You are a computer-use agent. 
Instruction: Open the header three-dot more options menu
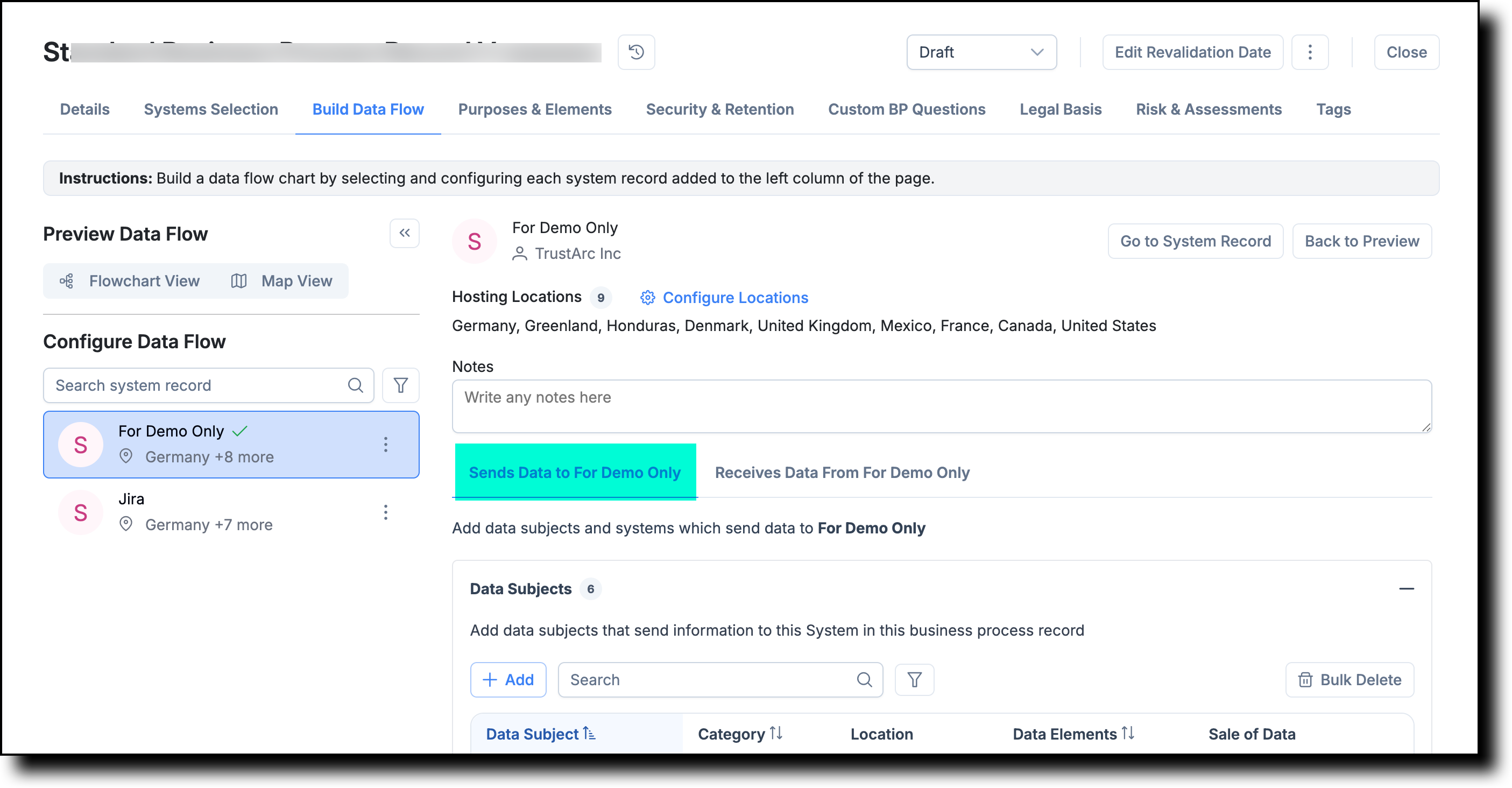tap(1310, 52)
